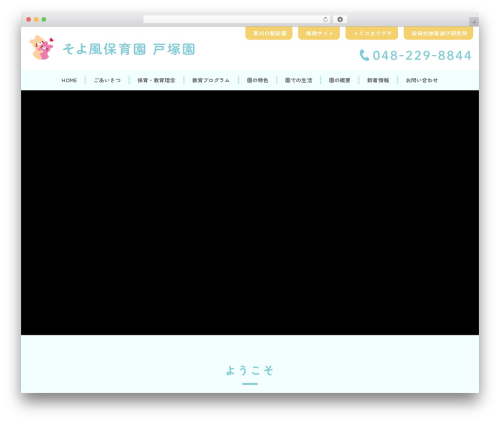Screen dimensions: 500x423
Task: Click the 採用サイト yellow button
Action: point(319,33)
